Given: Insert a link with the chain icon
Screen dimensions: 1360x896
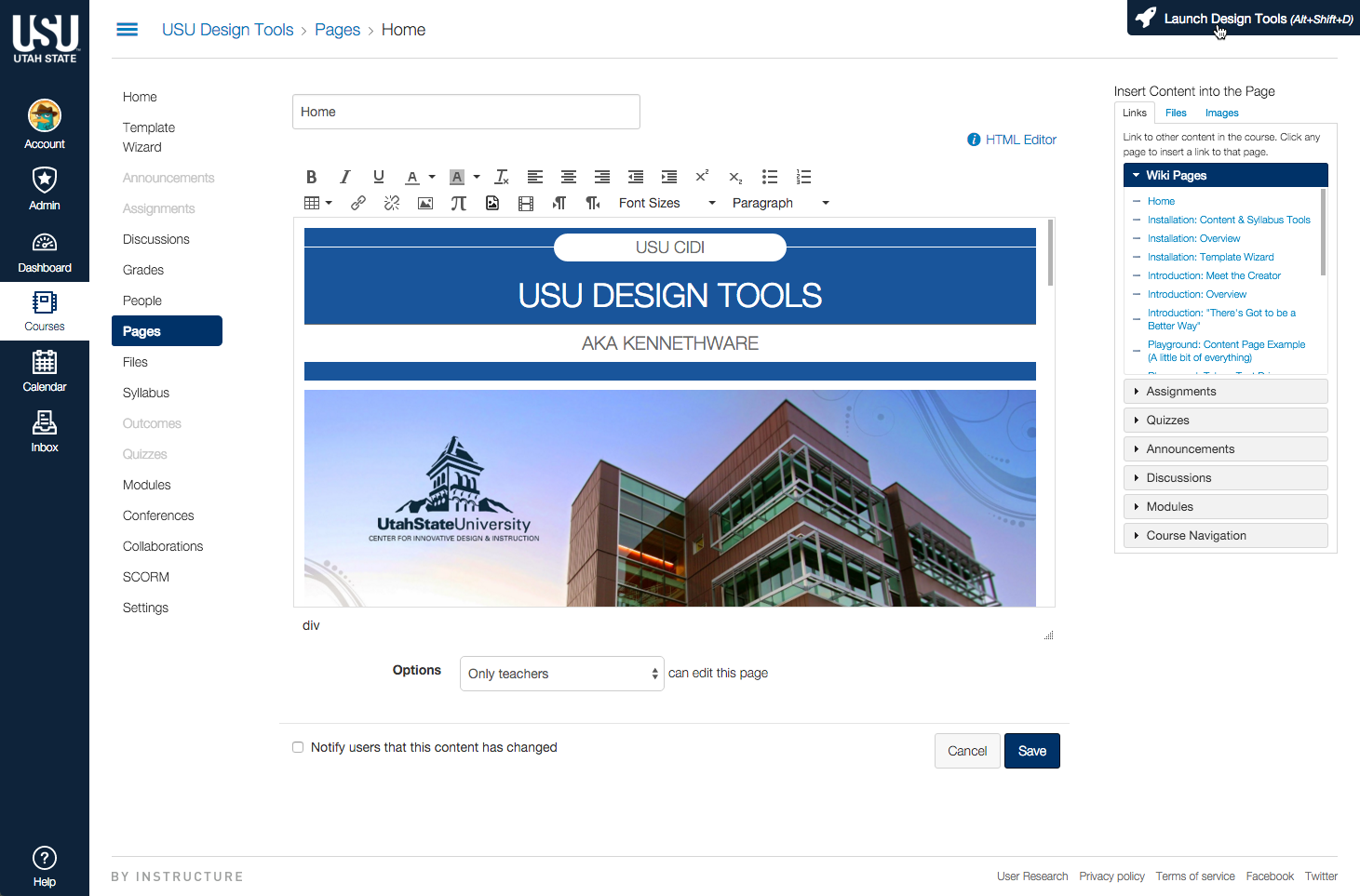Looking at the screenshot, I should tap(358, 203).
